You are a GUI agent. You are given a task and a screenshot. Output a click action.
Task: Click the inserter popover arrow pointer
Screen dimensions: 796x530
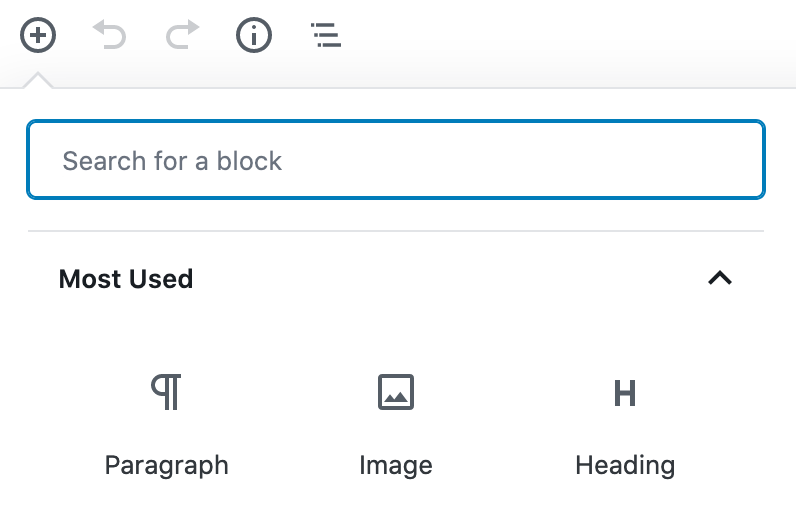pyautogui.click(x=38, y=80)
